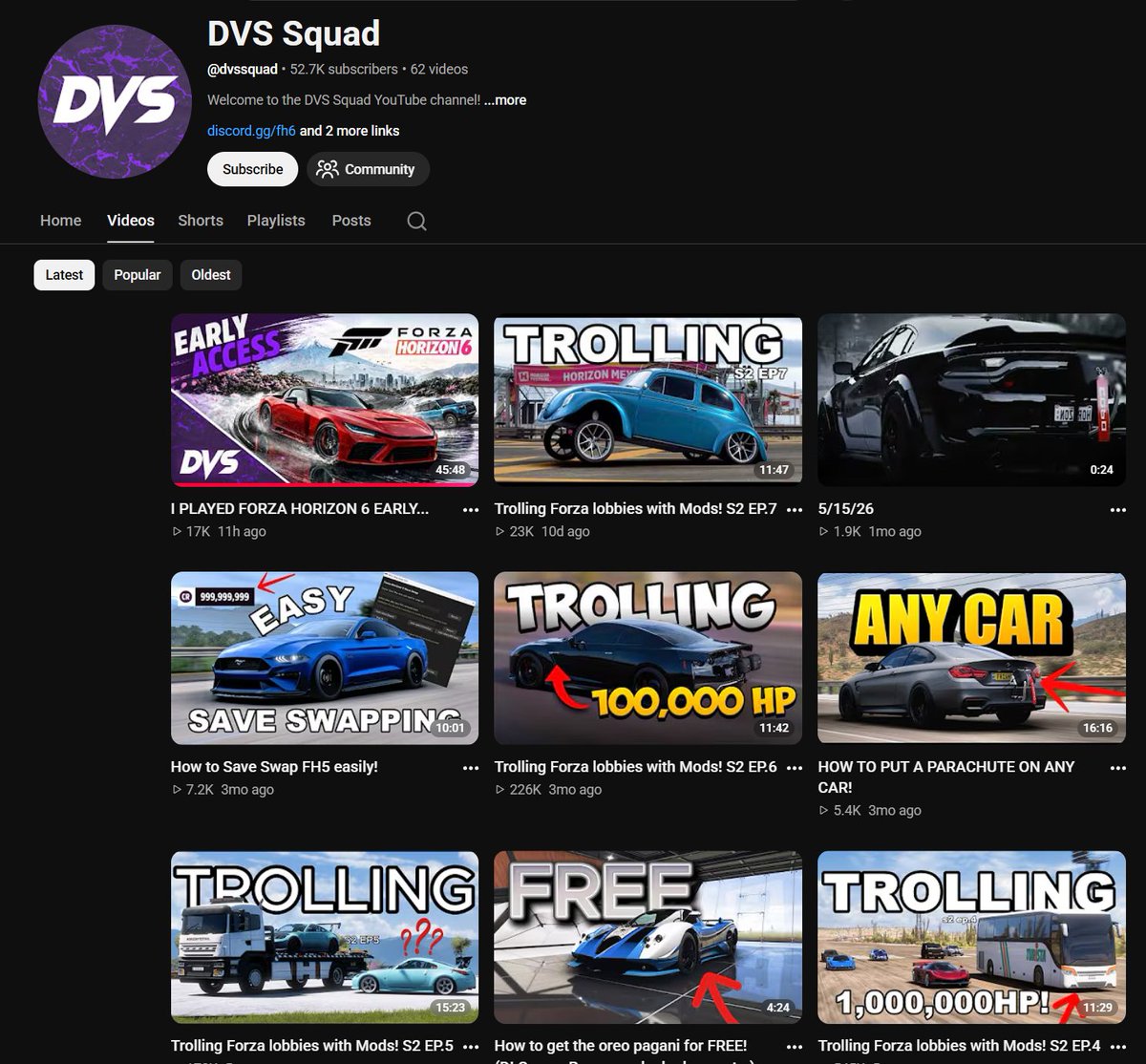Open the Trolling flatbed truck S2 EP5 thumbnail
The image size is (1146, 1064).
click(x=325, y=937)
